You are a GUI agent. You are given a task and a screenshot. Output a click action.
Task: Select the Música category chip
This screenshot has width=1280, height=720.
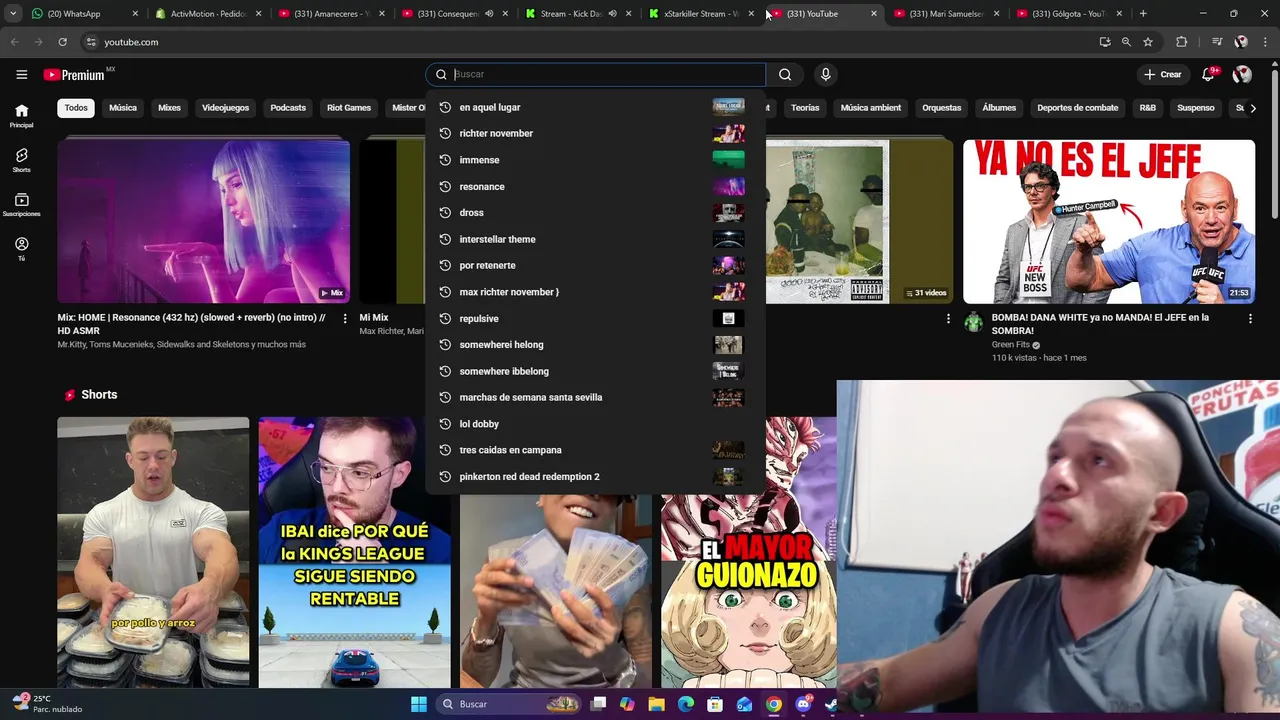click(x=123, y=108)
